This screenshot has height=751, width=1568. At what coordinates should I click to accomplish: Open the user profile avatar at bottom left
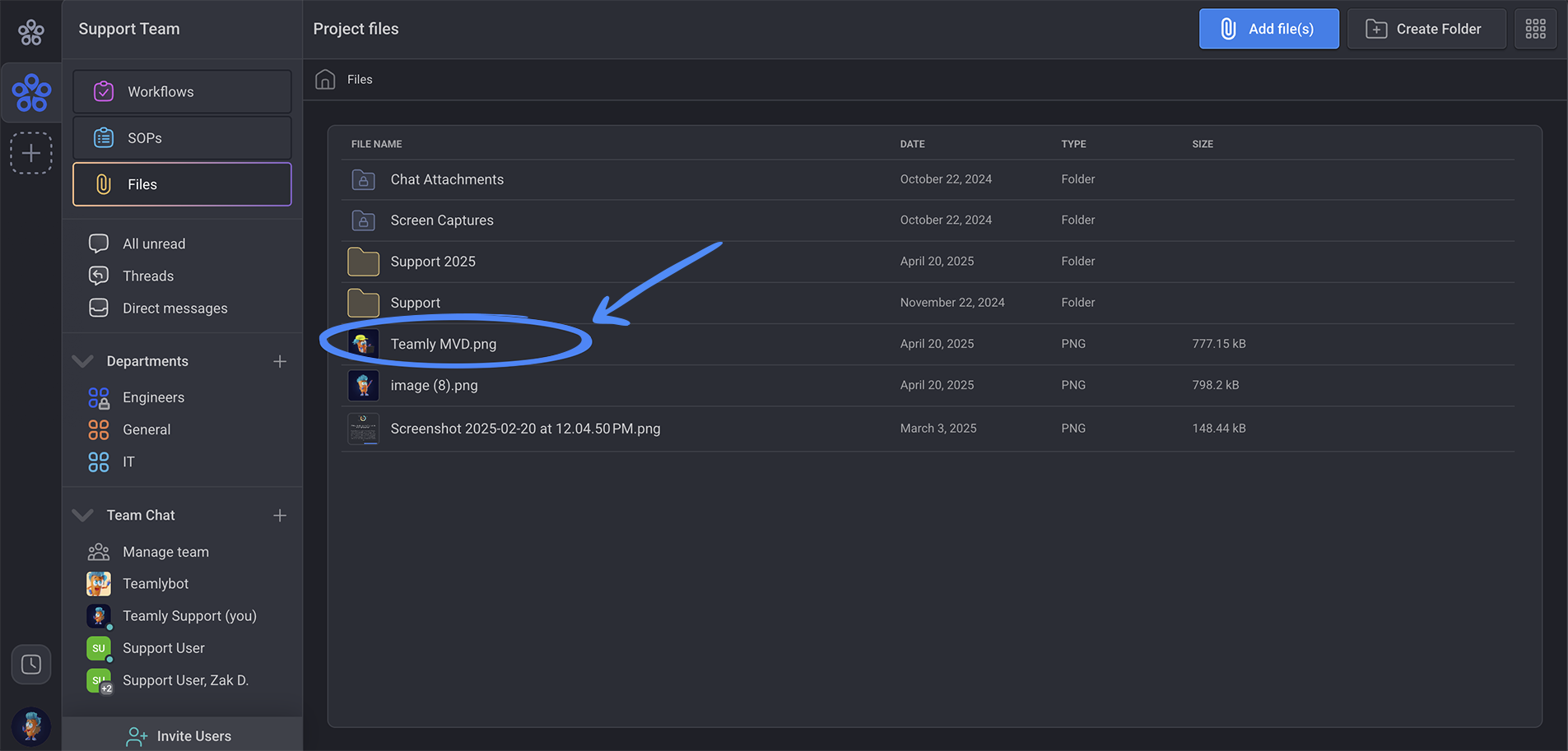pos(31,726)
